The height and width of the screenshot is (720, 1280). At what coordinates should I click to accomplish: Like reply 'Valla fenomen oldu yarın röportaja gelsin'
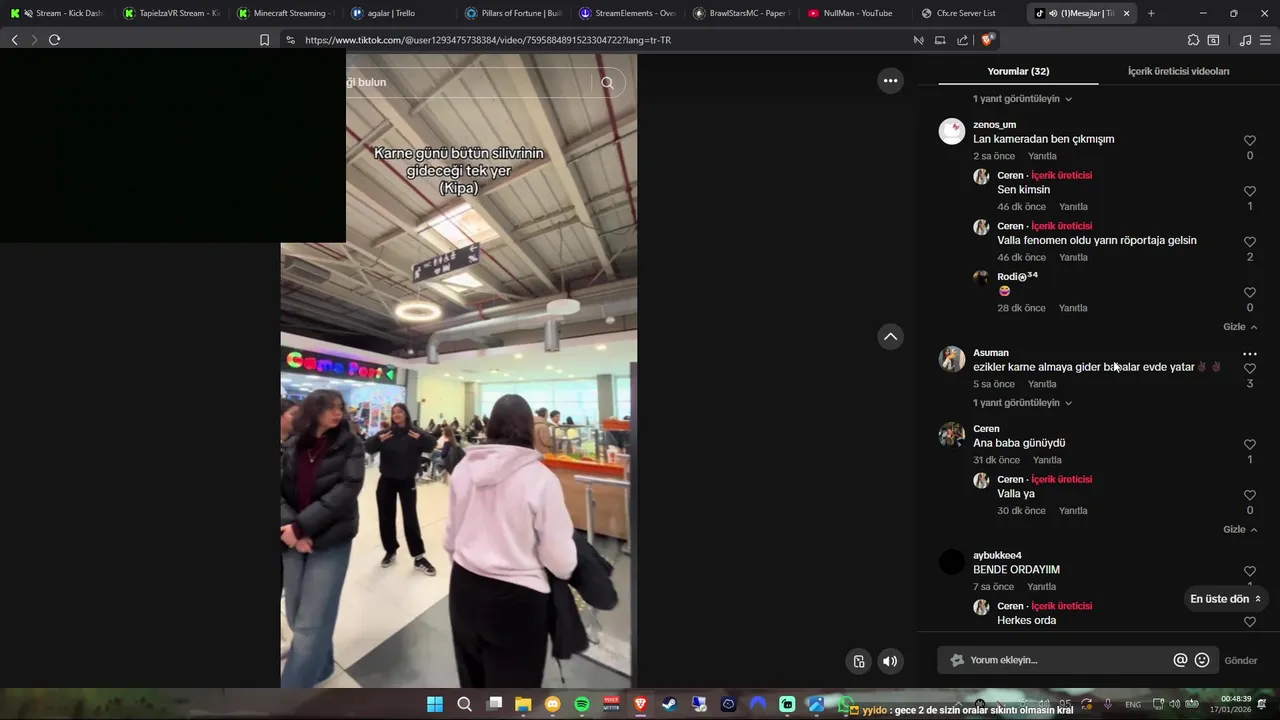pyautogui.click(x=1249, y=242)
